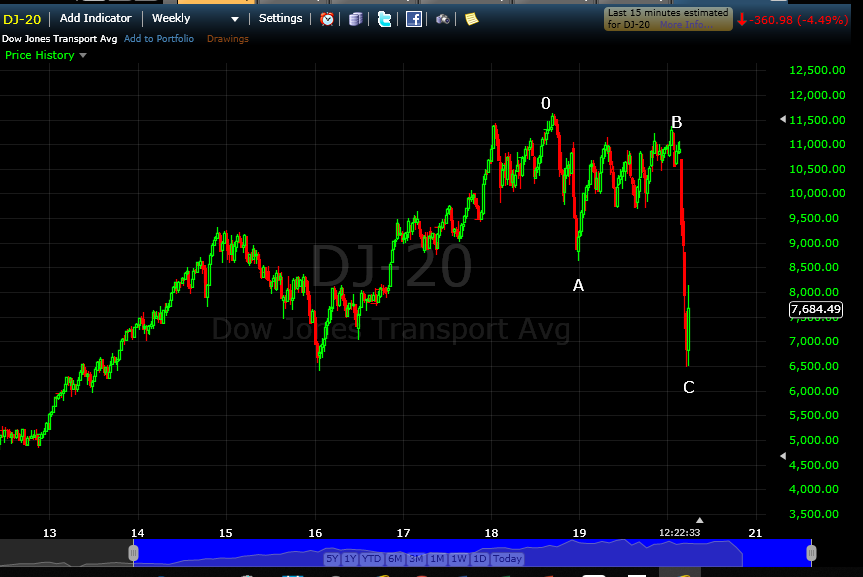Share chart via the Twitter icon

pos(385,19)
